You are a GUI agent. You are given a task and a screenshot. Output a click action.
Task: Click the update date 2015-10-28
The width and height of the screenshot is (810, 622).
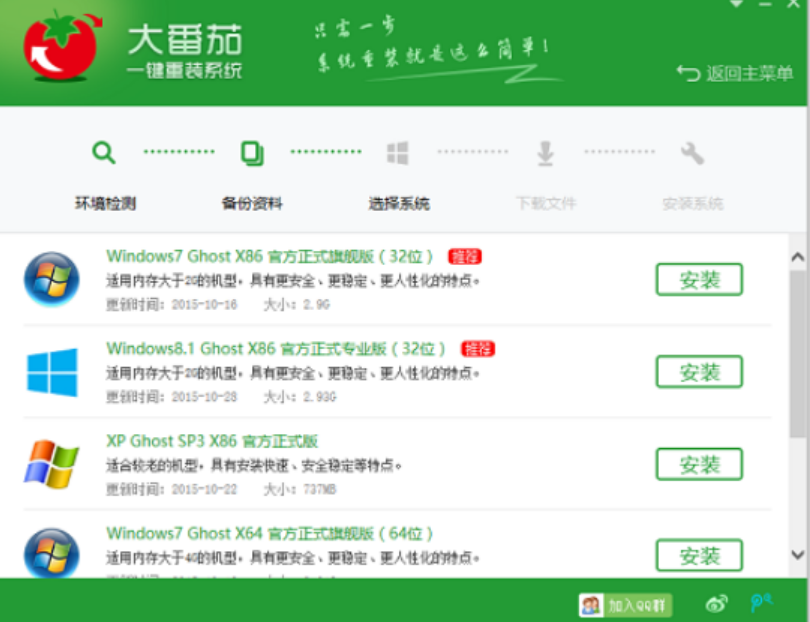205,397
